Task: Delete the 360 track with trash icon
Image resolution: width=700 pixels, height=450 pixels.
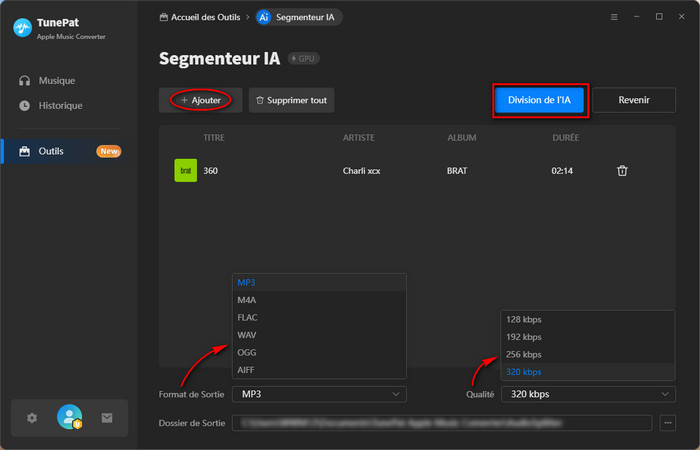Action: click(x=622, y=171)
